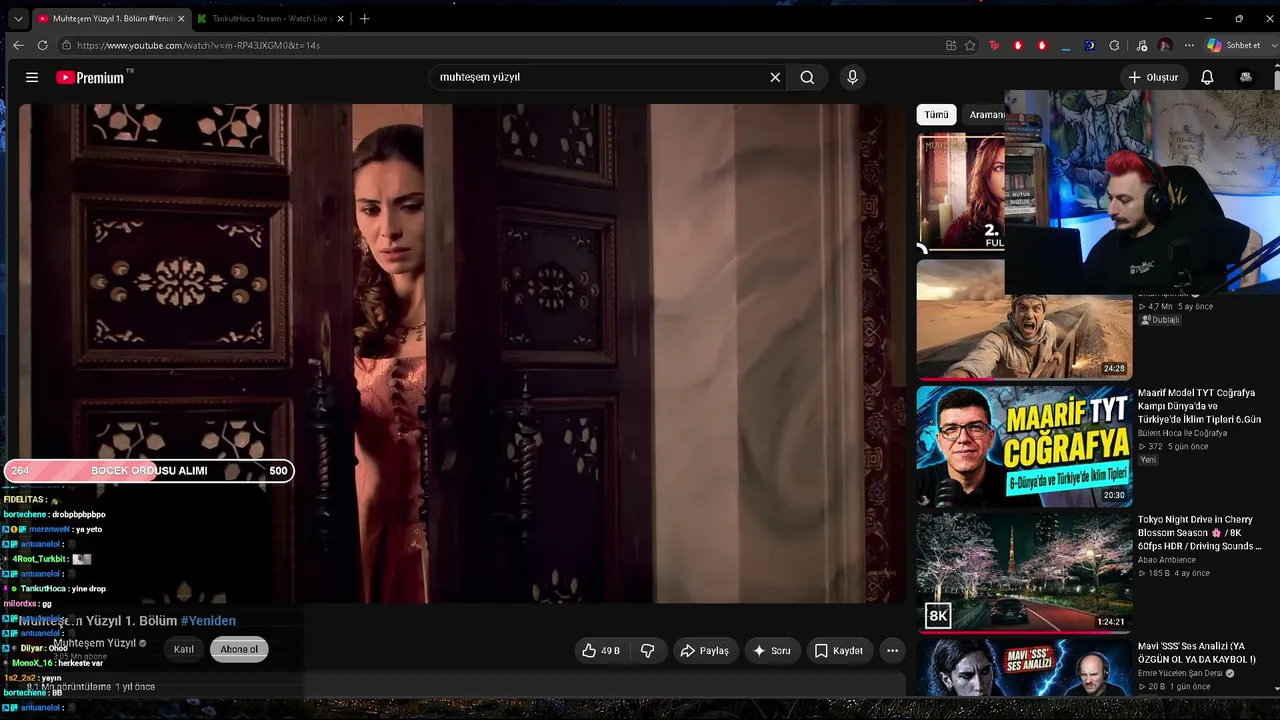Open the apps icon in address bar
1280x720 pixels.
coord(951,45)
